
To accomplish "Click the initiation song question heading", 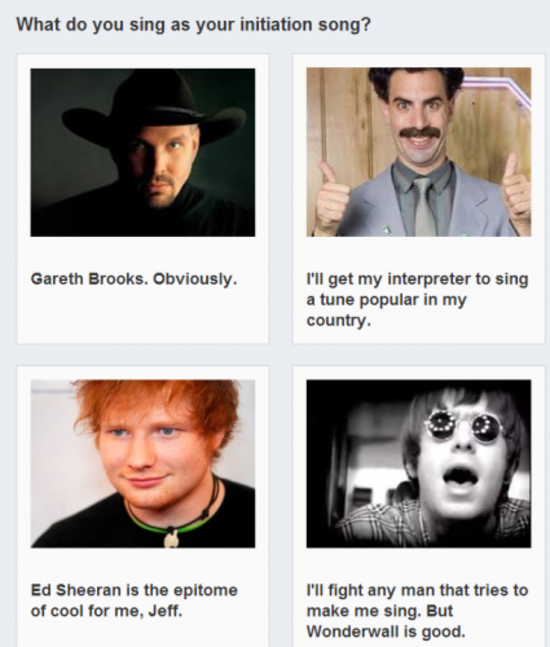I will coord(194,25).
